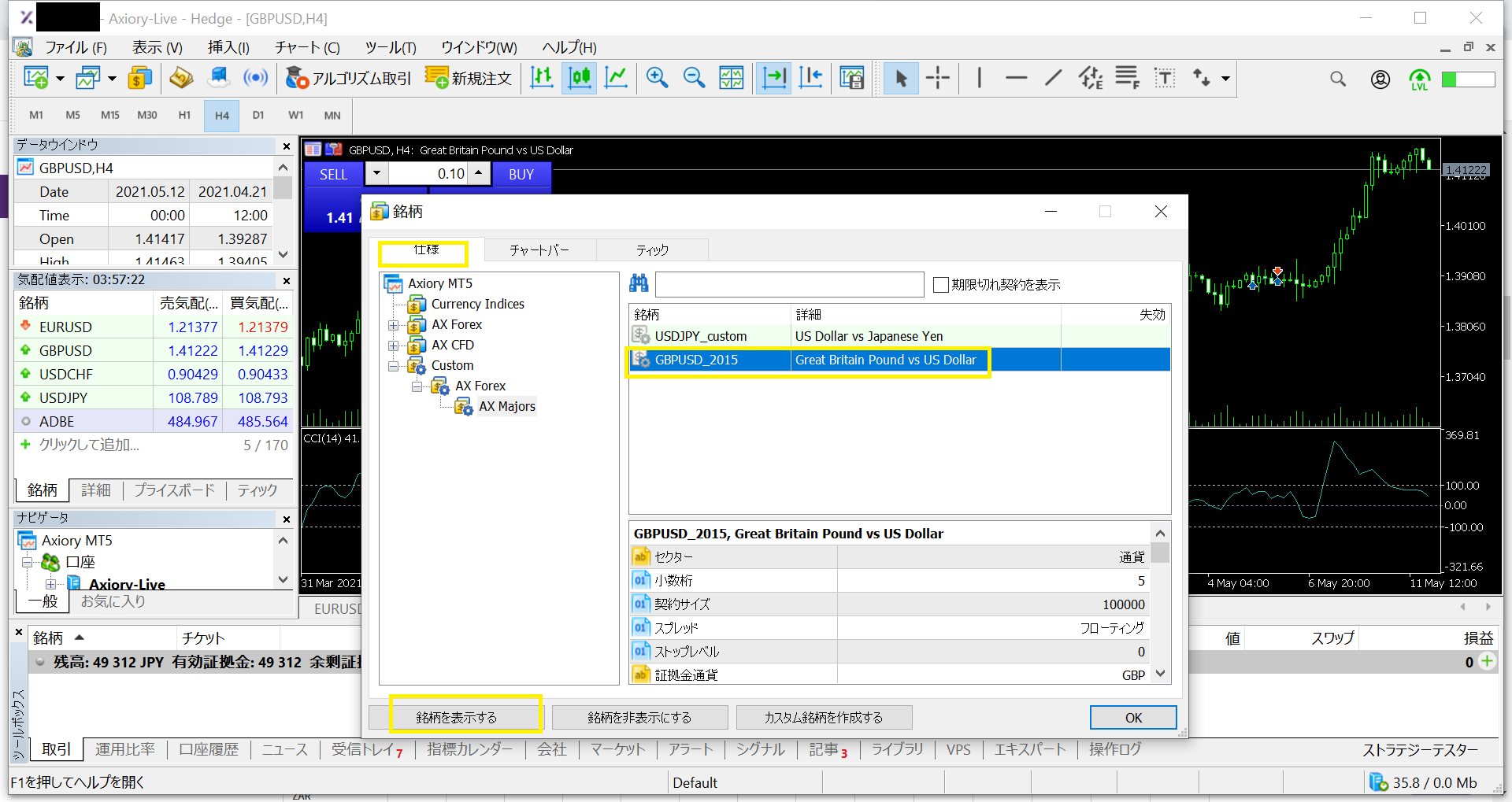Viewport: 1512px width, 802px height.
Task: Click the binoculars search icon in symbols dialog
Action: (x=639, y=283)
